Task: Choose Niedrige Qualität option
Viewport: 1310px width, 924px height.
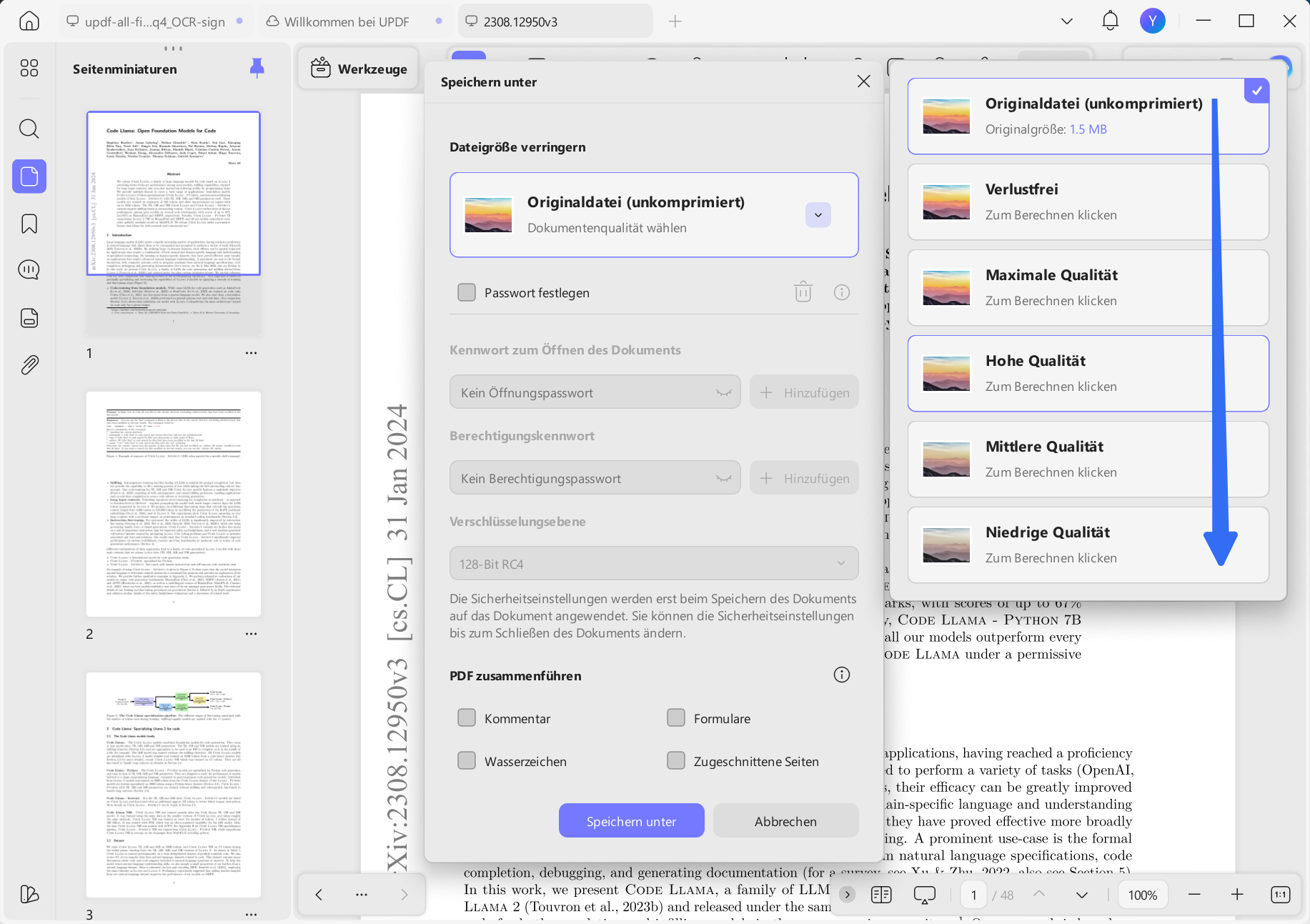Action: pos(1088,545)
